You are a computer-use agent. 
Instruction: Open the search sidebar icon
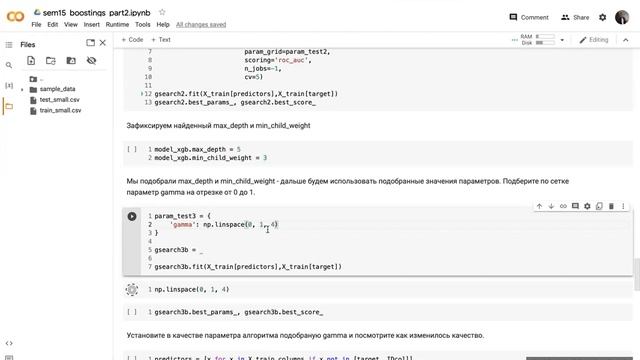tap(9, 65)
